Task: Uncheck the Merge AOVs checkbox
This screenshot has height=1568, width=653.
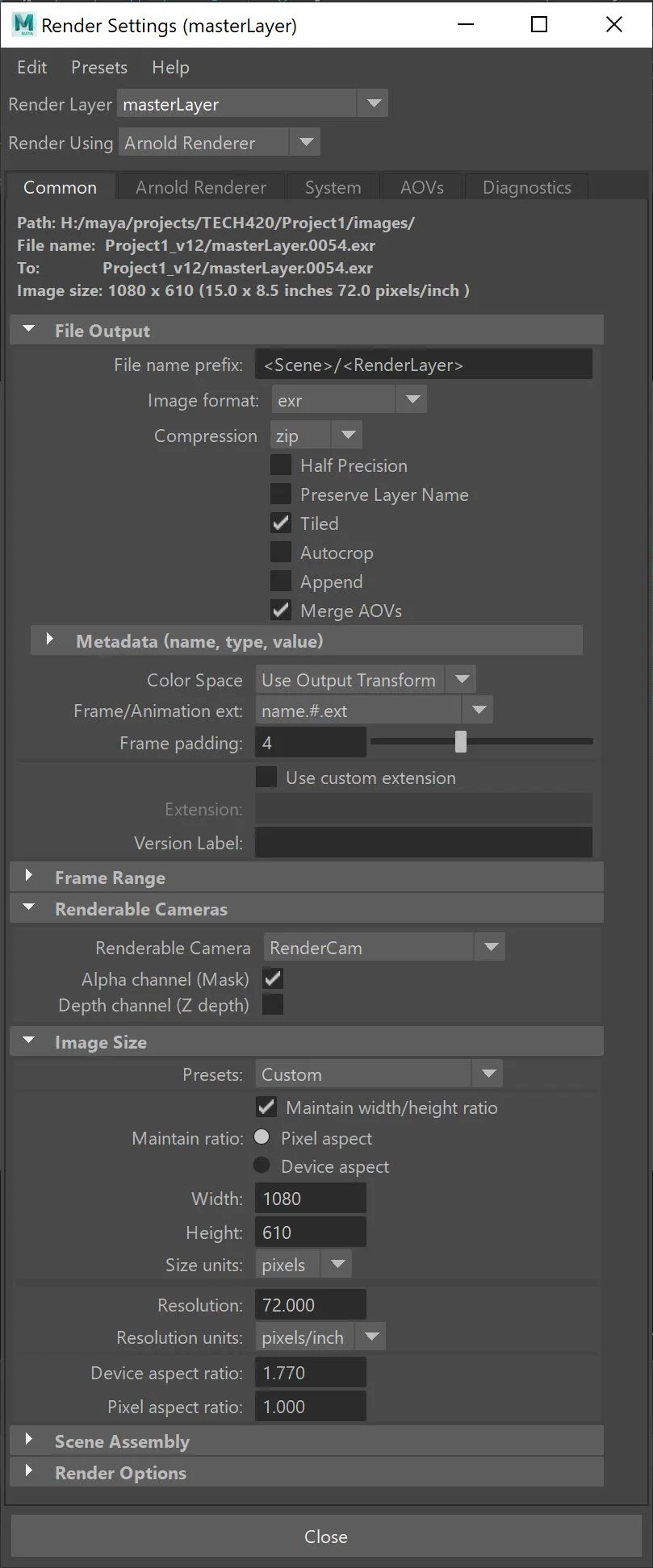Action: [280, 611]
